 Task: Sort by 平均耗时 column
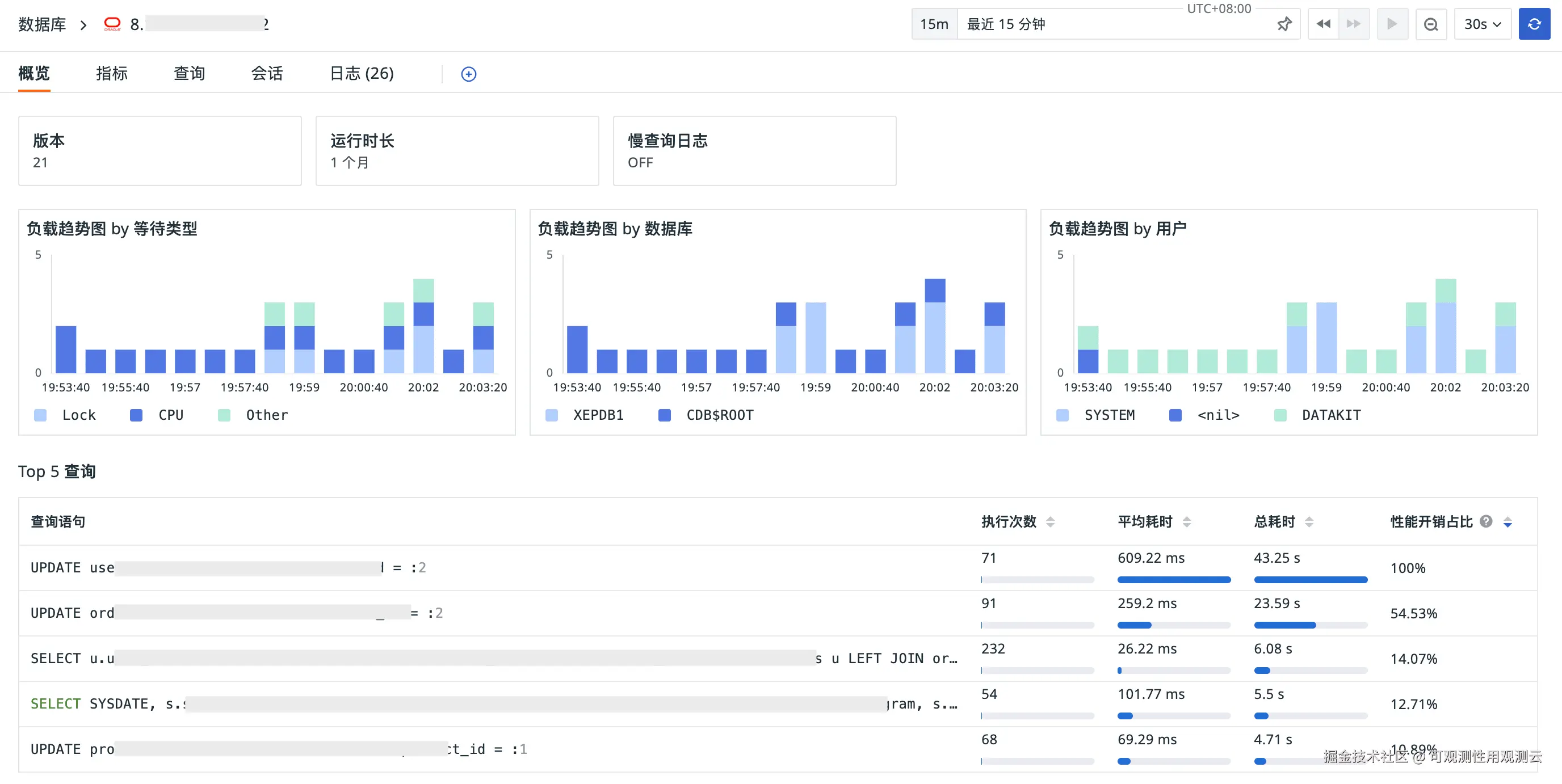click(x=1187, y=522)
